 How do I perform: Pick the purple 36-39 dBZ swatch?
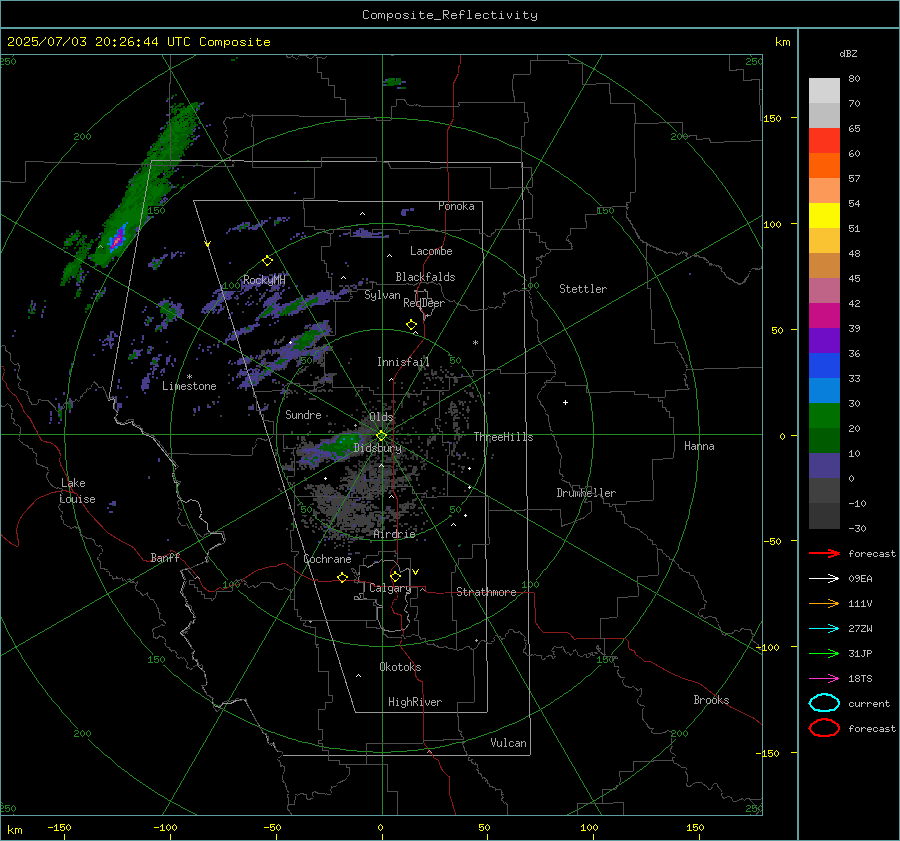pos(824,341)
